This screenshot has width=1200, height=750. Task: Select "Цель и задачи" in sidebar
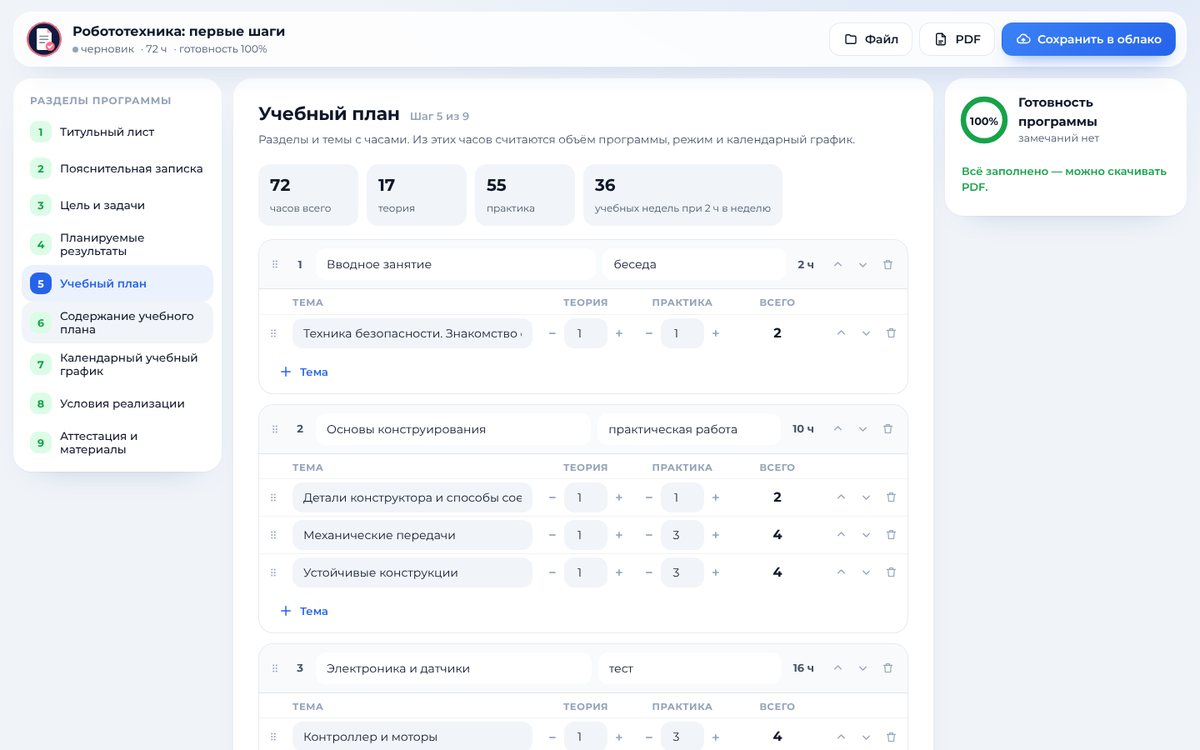pyautogui.click(x=117, y=205)
